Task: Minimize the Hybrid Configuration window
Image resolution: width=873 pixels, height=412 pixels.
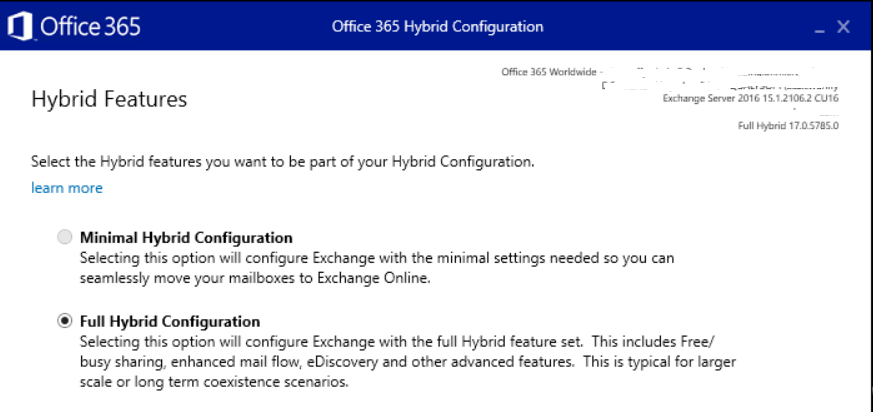Action: click(820, 29)
